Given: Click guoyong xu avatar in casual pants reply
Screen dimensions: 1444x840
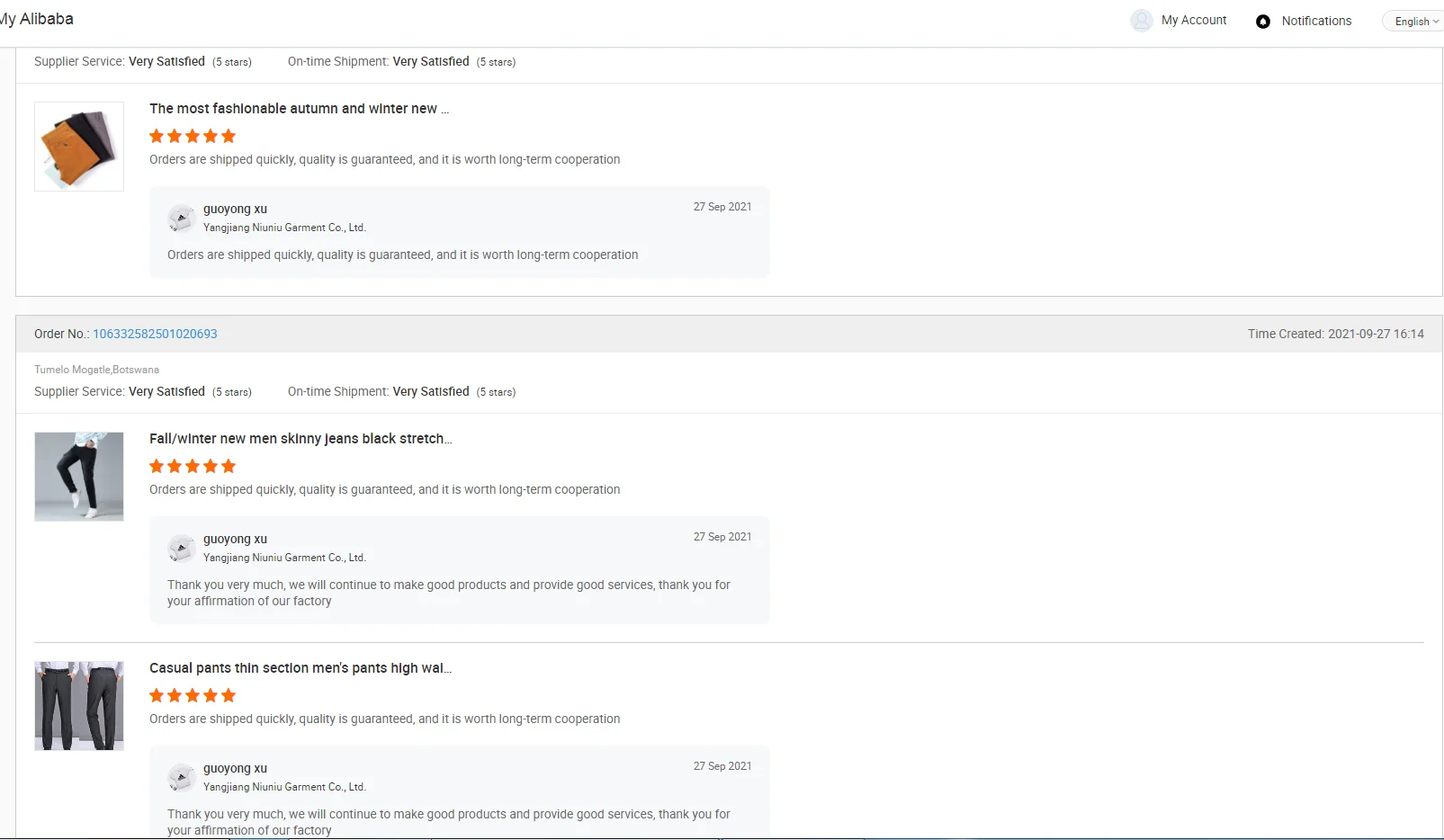Looking at the screenshot, I should pyautogui.click(x=182, y=777).
